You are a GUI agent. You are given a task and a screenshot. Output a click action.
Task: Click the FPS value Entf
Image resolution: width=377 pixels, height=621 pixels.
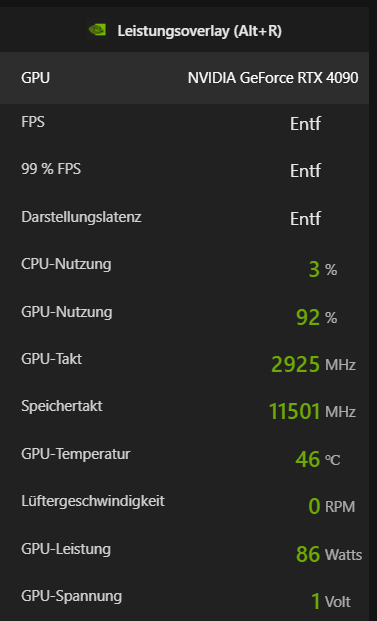(305, 124)
